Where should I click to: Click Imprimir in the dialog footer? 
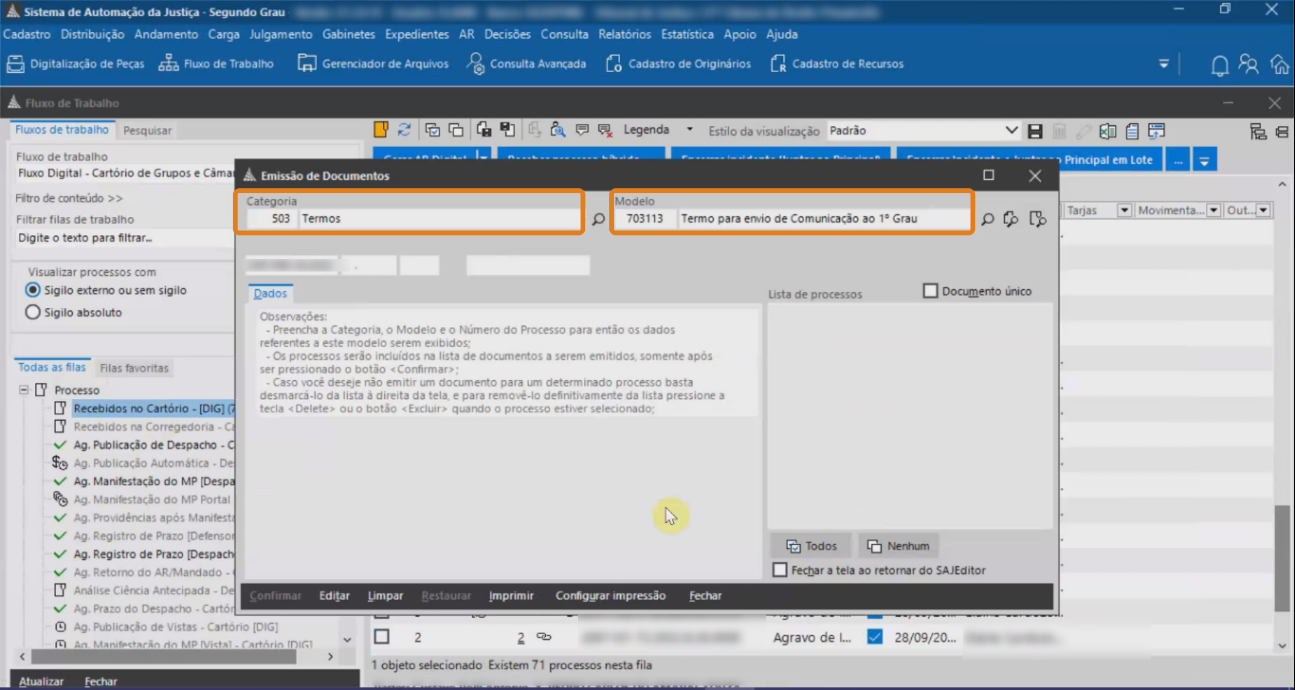[x=511, y=596]
